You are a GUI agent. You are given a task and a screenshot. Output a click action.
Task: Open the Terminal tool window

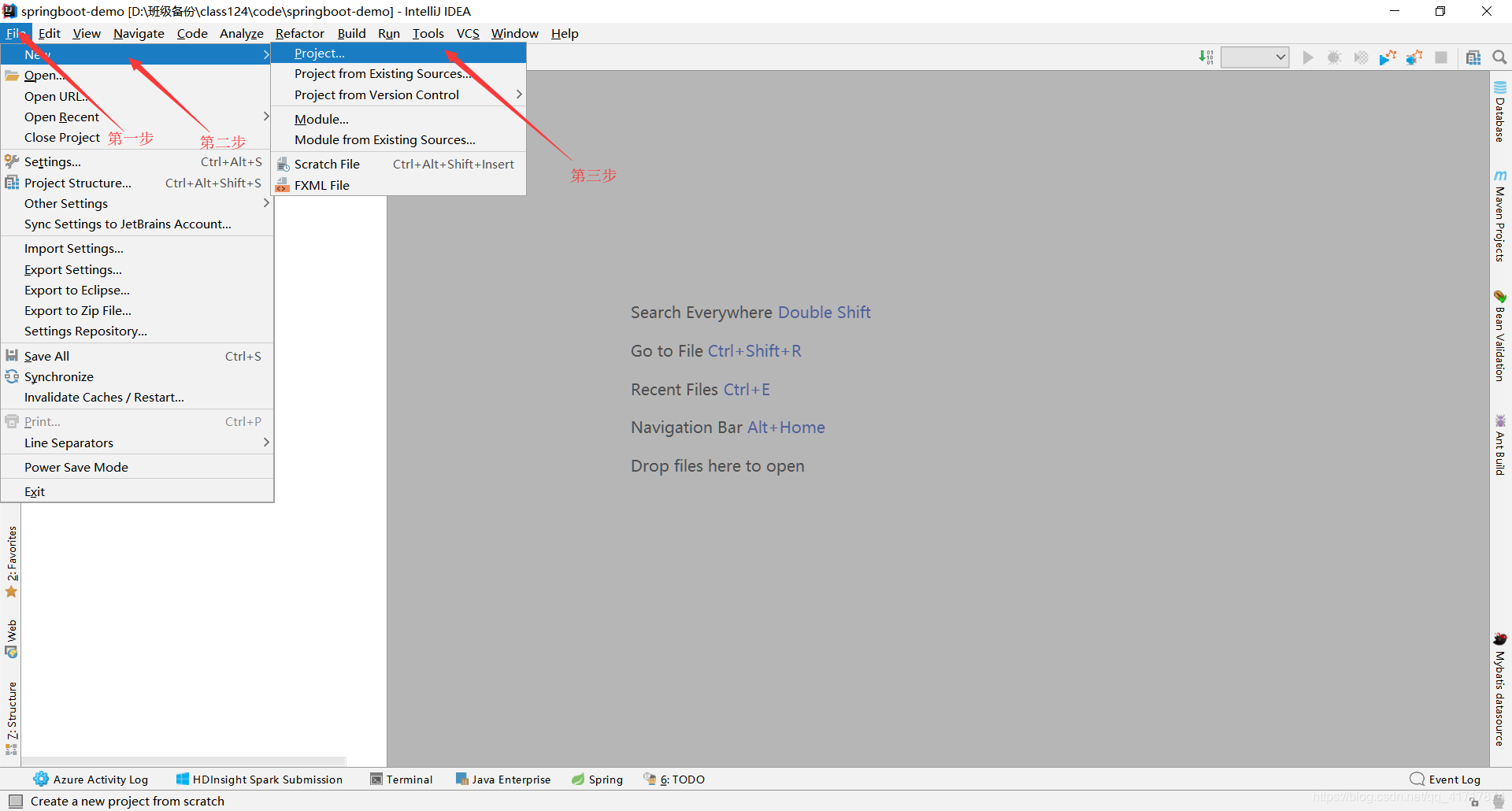coord(402,780)
